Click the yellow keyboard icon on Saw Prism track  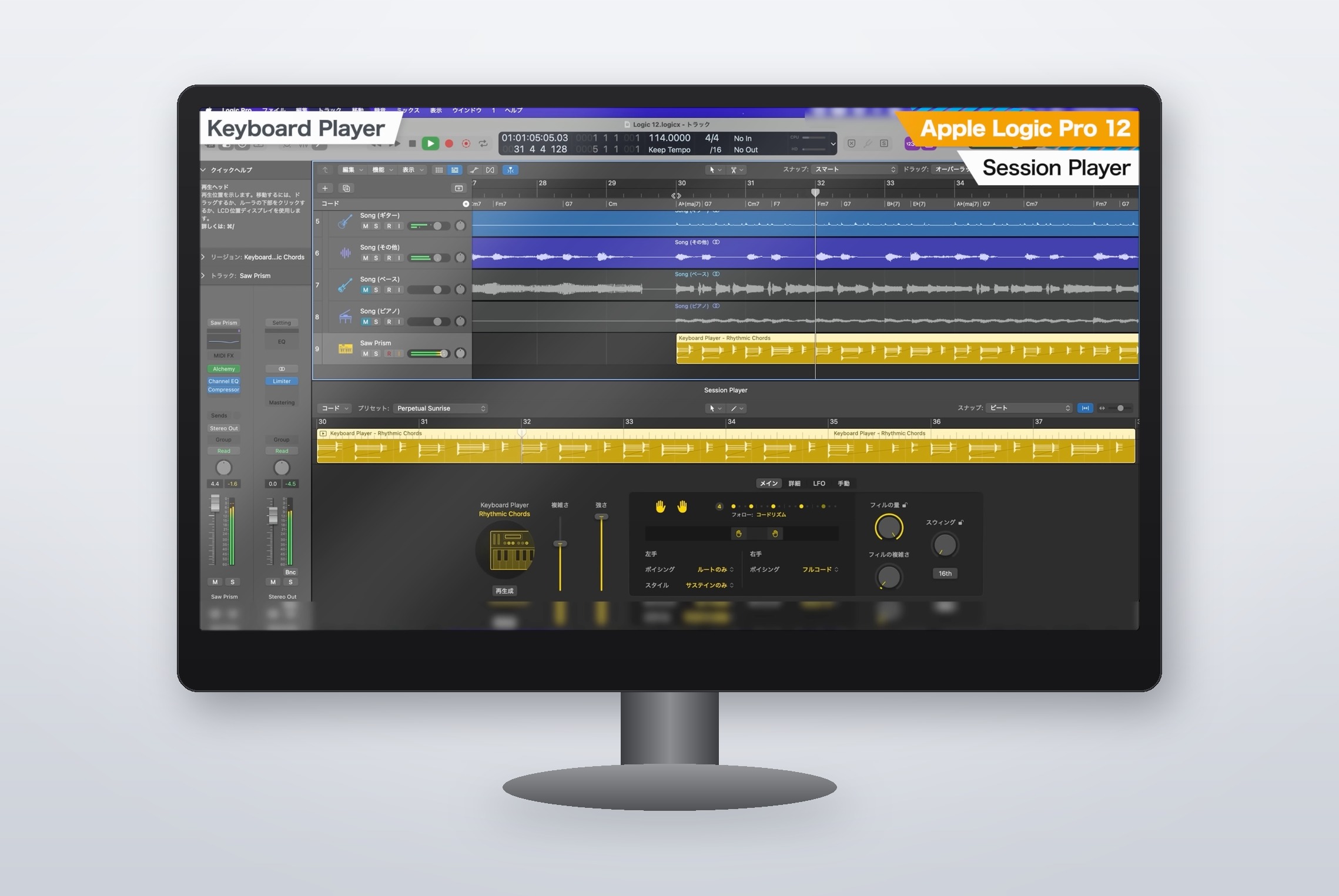coord(345,349)
